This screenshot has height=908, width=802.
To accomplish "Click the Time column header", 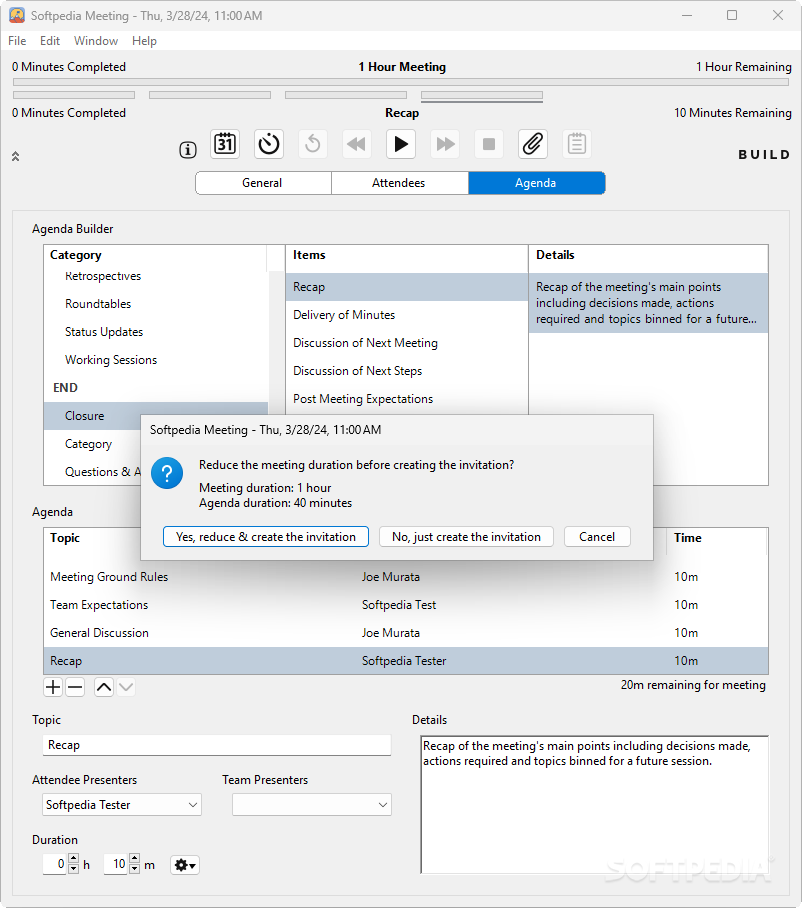I will 717,538.
